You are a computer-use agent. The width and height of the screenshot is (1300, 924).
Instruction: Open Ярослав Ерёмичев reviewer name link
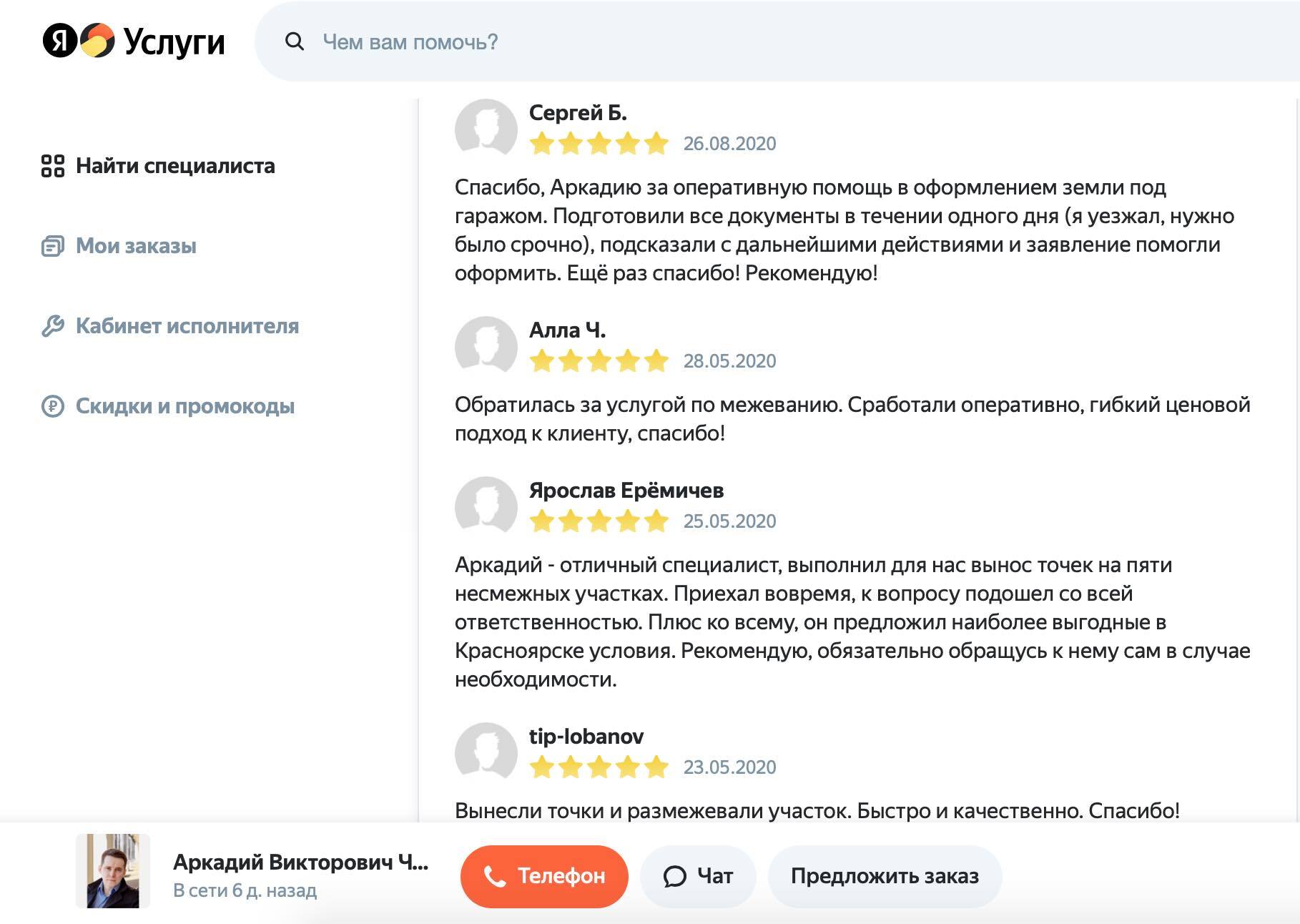tap(626, 491)
